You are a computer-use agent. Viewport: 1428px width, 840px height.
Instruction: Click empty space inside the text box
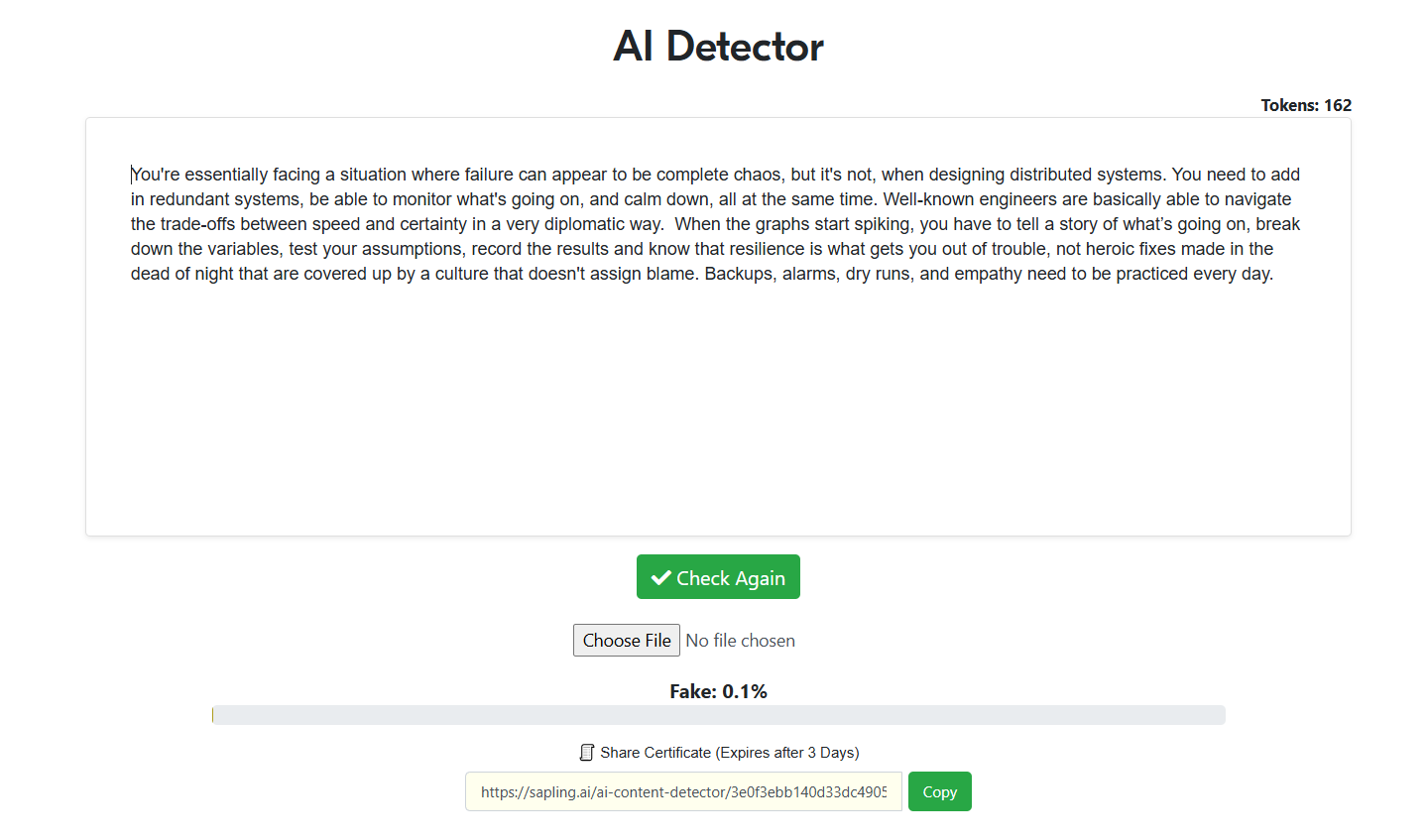pyautogui.click(x=718, y=417)
